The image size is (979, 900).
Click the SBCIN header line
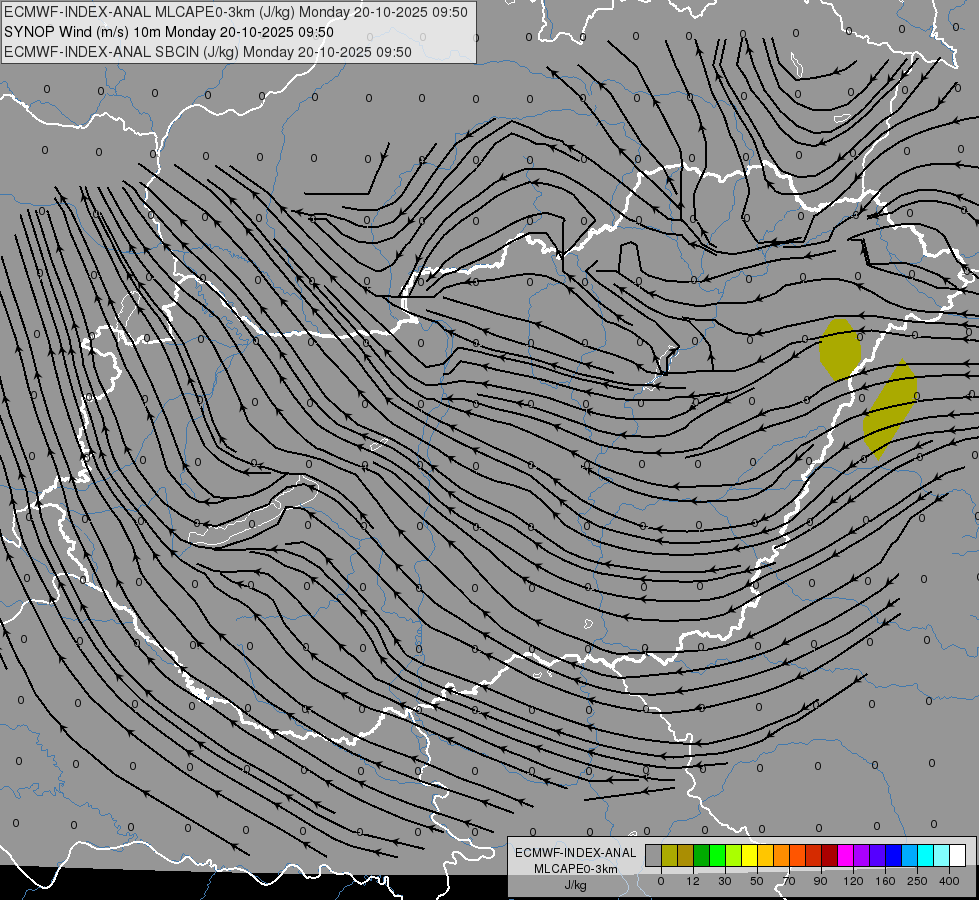coord(208,52)
